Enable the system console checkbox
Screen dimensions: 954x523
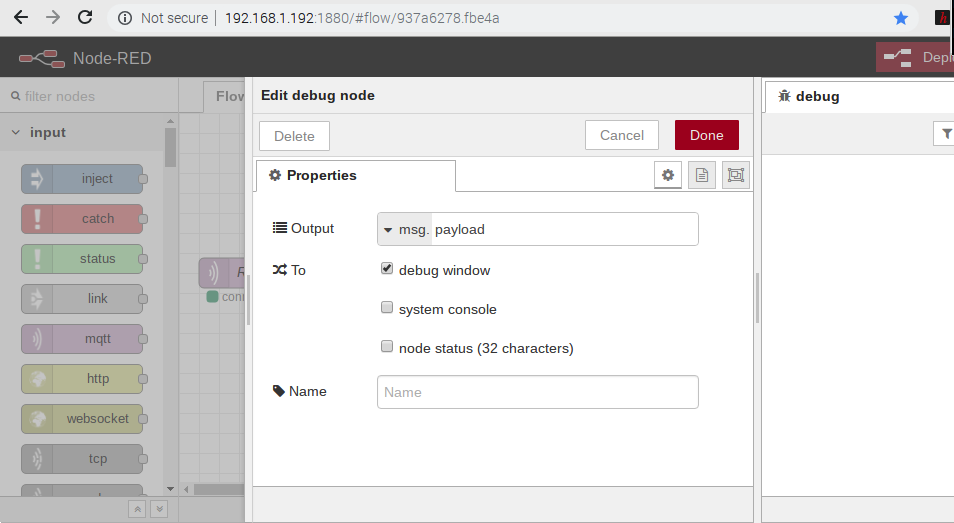tap(387, 308)
